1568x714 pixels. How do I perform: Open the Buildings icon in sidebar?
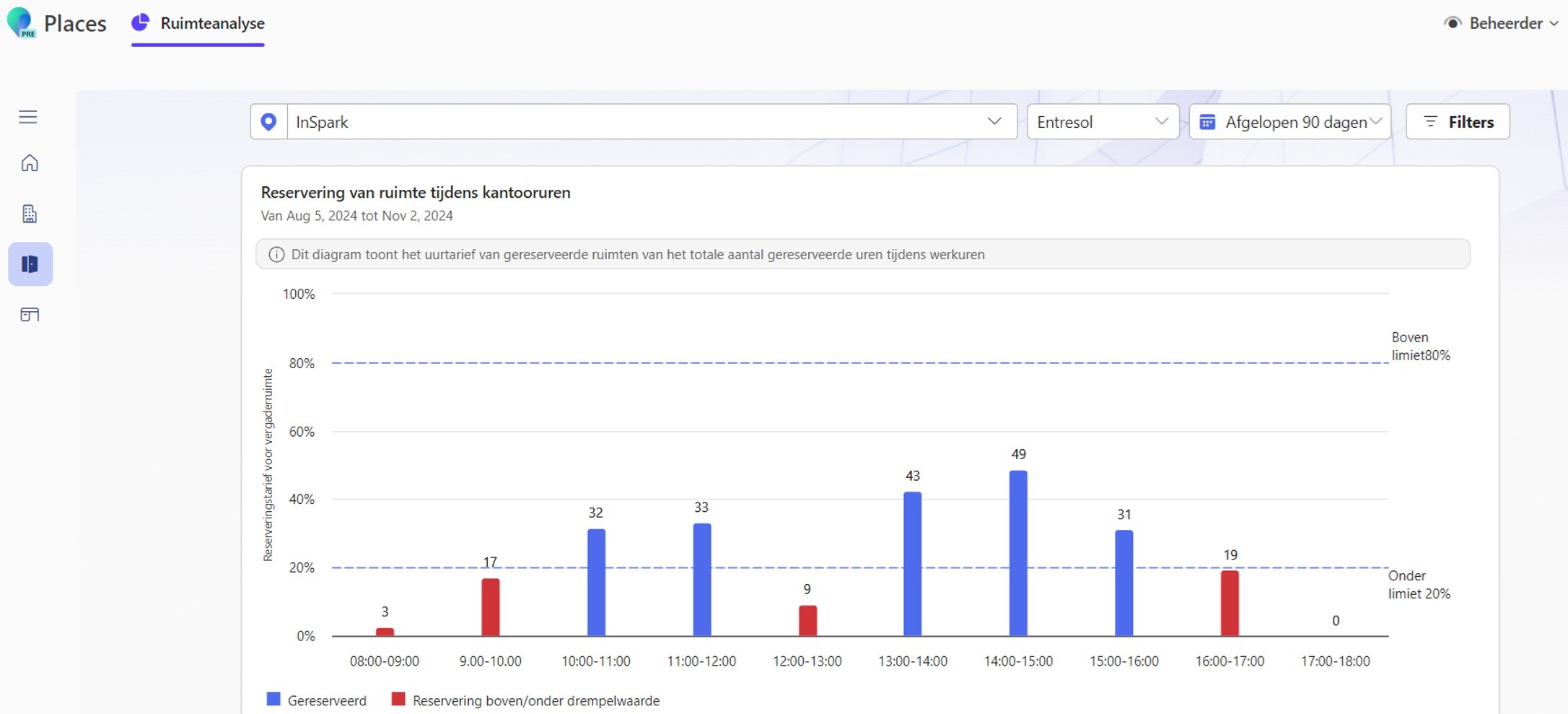tap(30, 214)
